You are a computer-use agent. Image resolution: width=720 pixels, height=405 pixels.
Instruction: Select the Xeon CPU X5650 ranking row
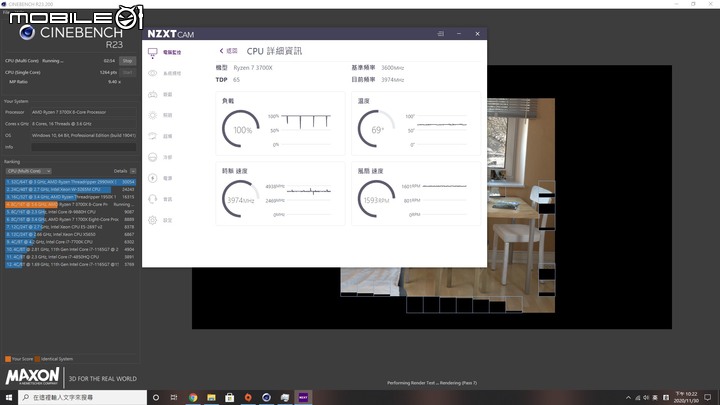[x=70, y=234]
